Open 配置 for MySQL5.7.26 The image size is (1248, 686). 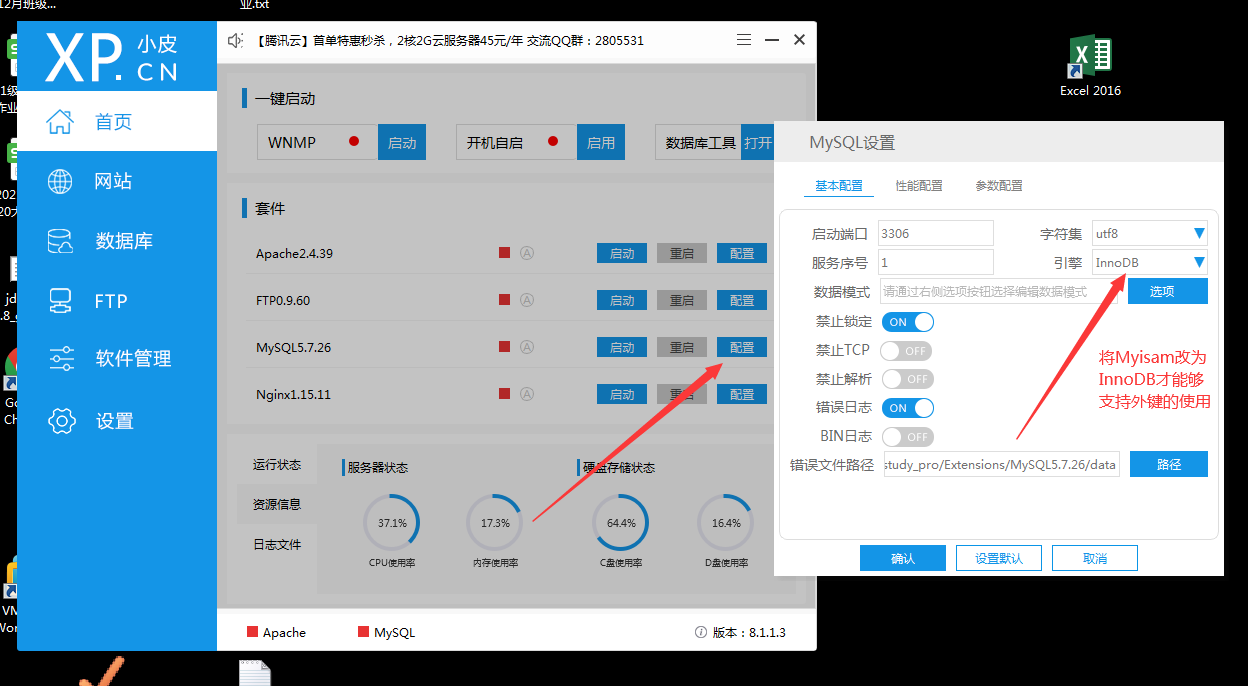[x=742, y=347]
